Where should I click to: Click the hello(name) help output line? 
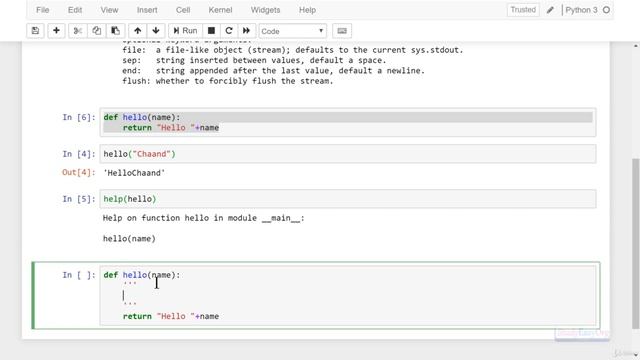(x=129, y=239)
